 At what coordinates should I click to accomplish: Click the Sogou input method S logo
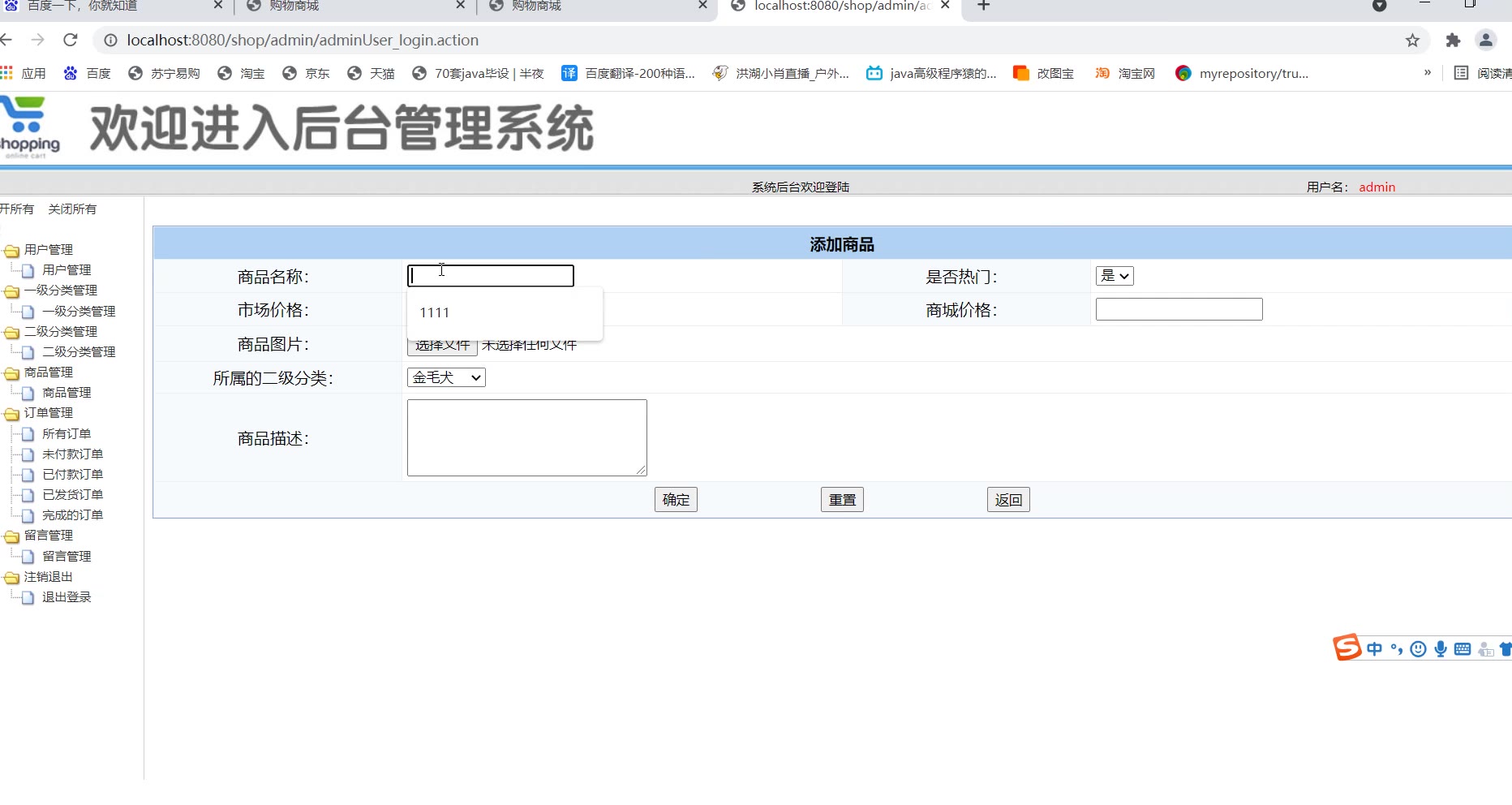click(x=1347, y=648)
